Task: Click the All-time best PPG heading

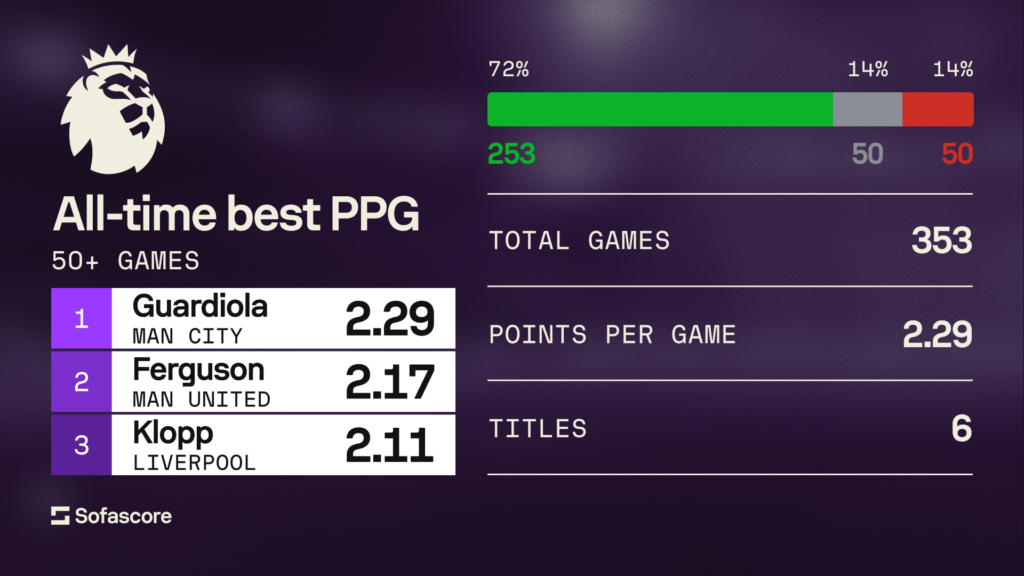Action: [x=235, y=214]
